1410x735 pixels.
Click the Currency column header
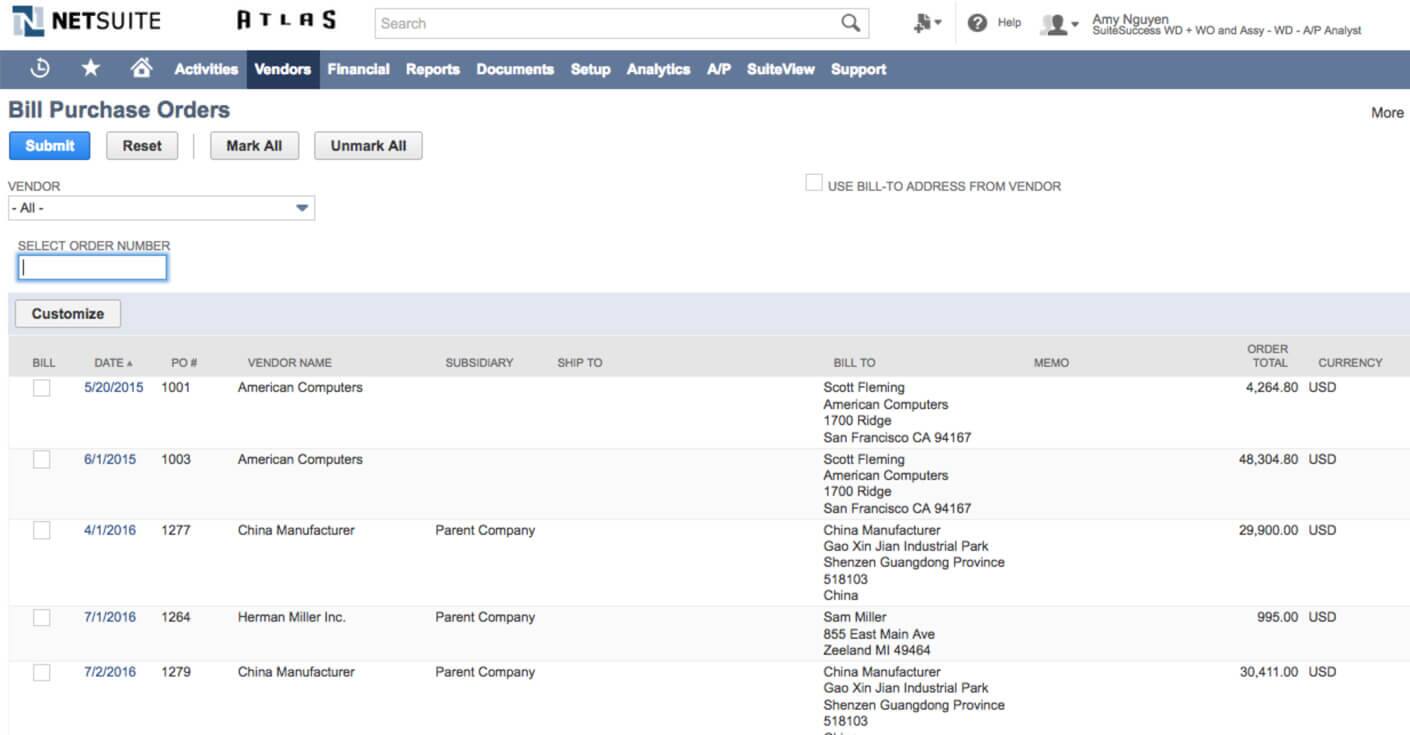click(x=1350, y=363)
